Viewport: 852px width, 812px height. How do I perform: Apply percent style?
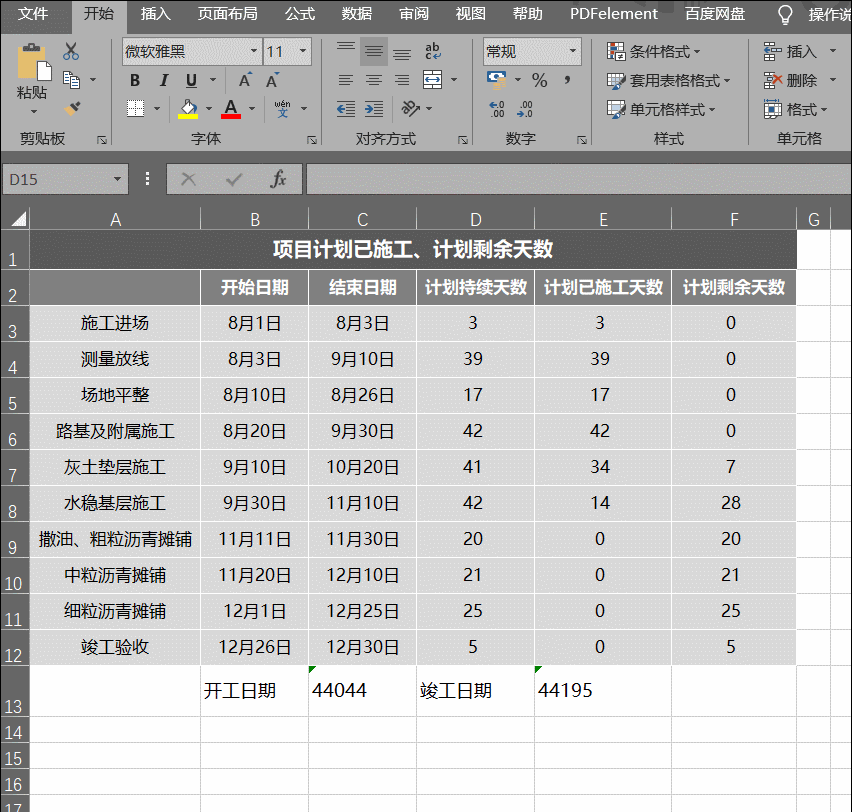(x=539, y=80)
